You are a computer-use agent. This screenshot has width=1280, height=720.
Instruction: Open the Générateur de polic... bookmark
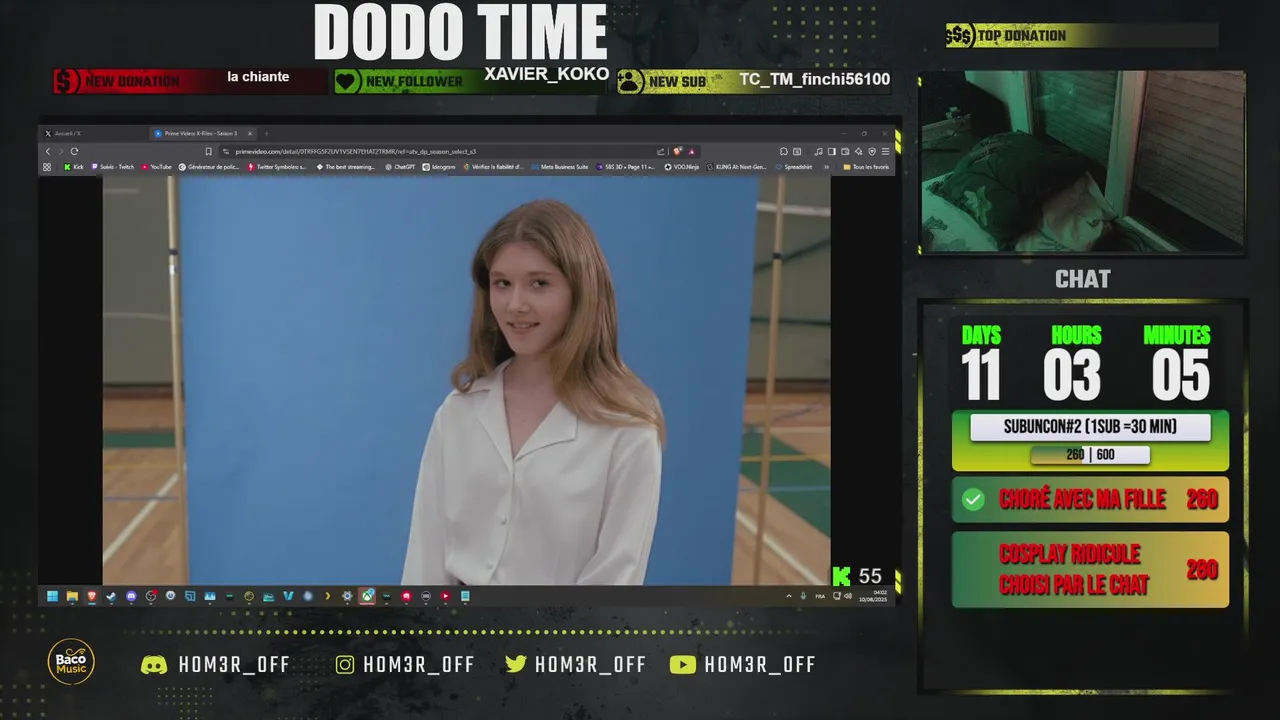click(209, 167)
